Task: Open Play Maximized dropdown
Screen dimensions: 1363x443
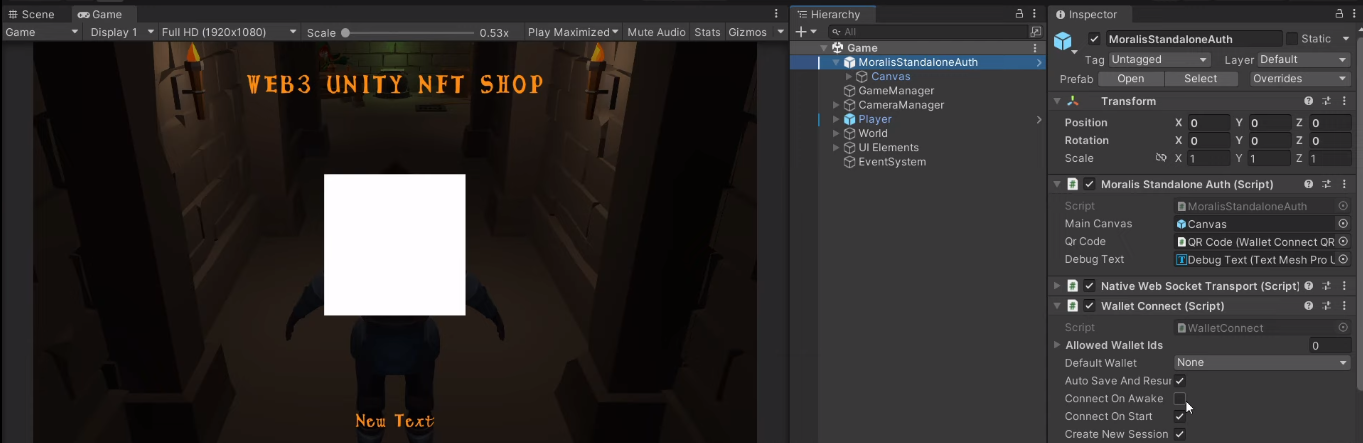Action: [x=573, y=32]
